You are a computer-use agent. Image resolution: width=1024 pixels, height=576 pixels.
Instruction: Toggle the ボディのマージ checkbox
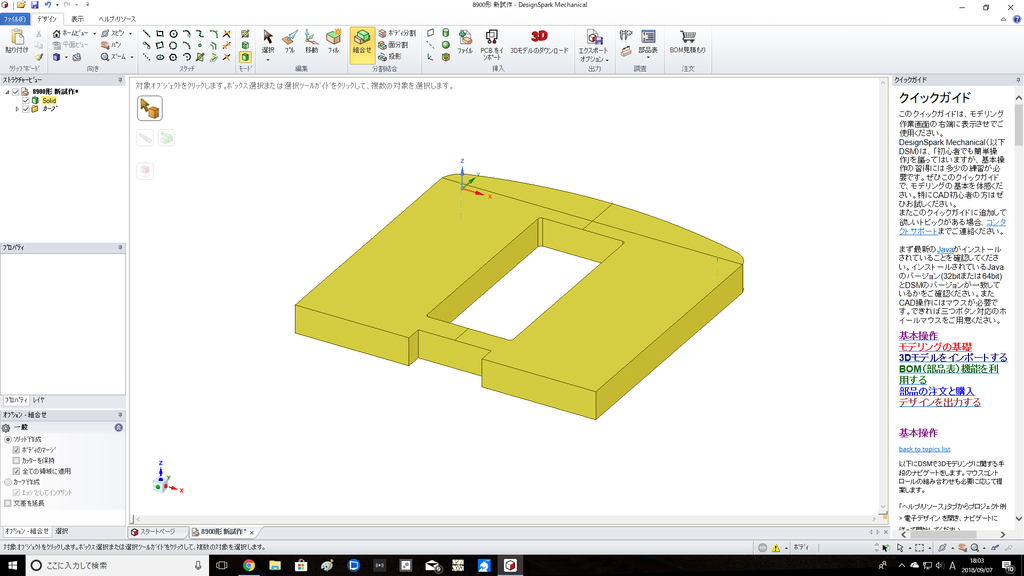click(16, 450)
